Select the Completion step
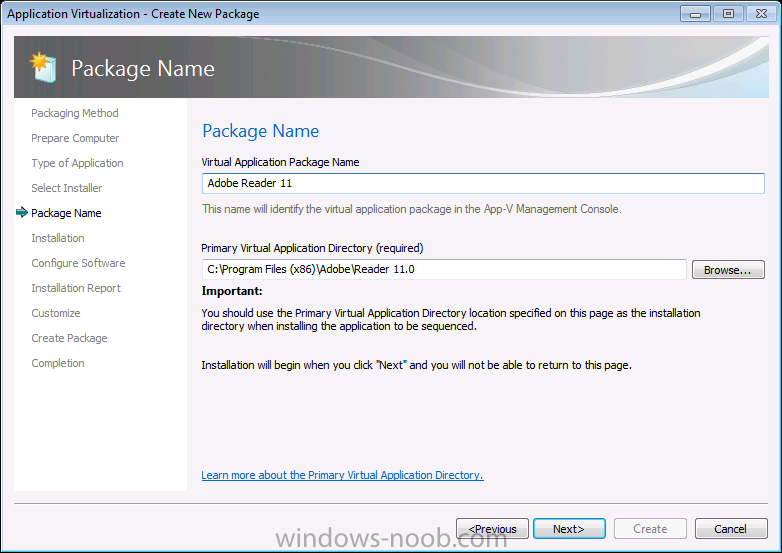The image size is (782, 553). click(58, 363)
